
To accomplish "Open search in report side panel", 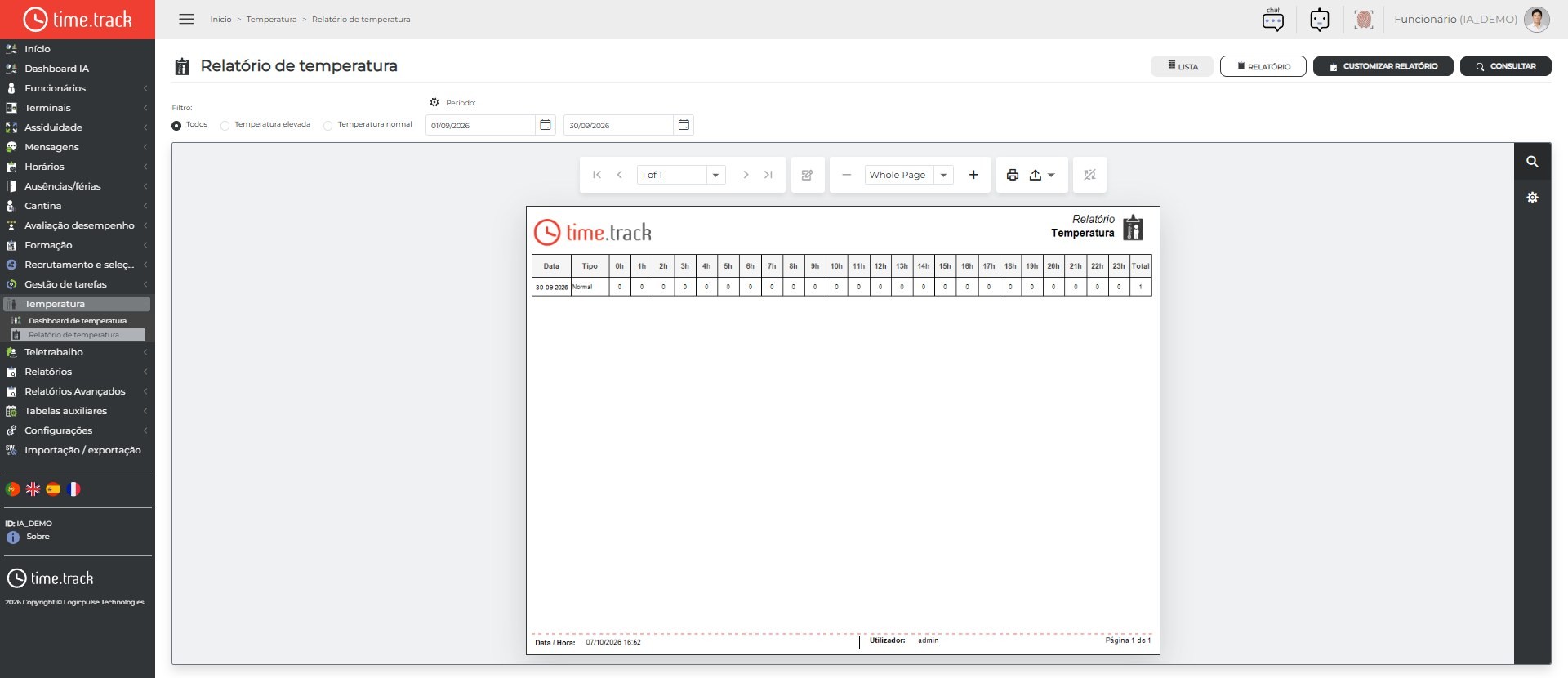I will click(x=1533, y=162).
